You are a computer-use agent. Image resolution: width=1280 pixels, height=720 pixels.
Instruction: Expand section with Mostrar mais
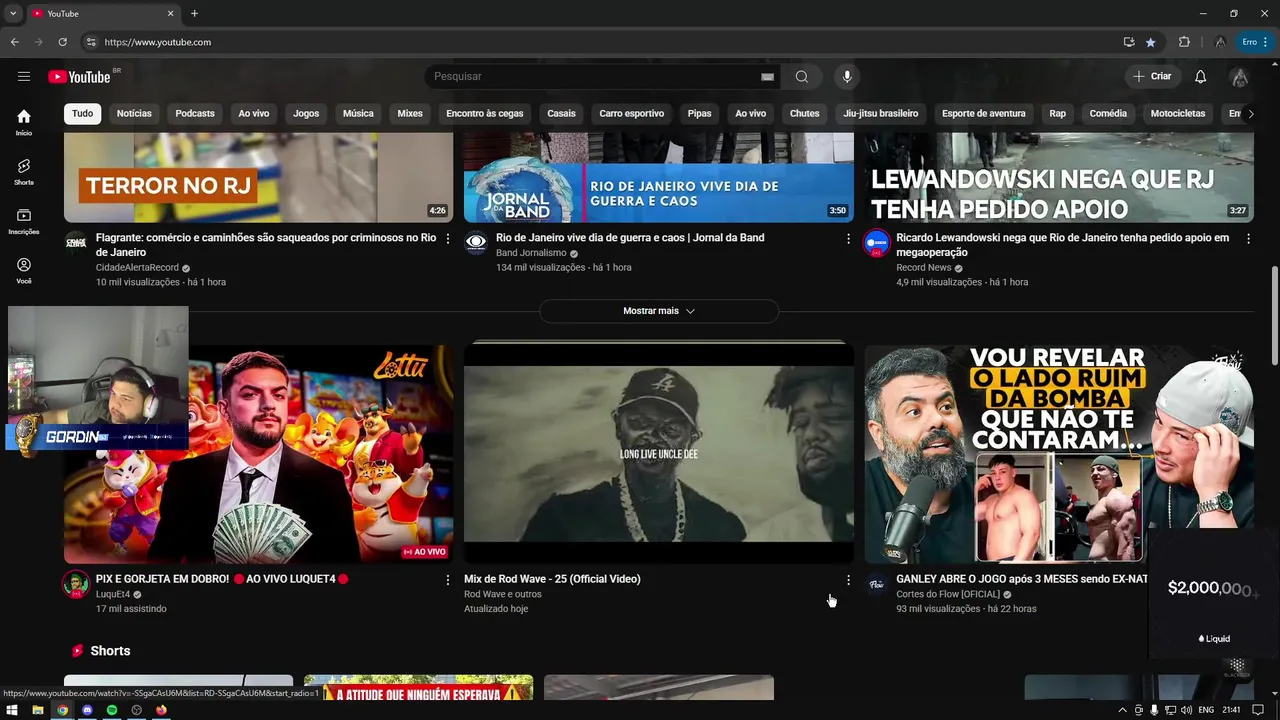[x=659, y=311]
